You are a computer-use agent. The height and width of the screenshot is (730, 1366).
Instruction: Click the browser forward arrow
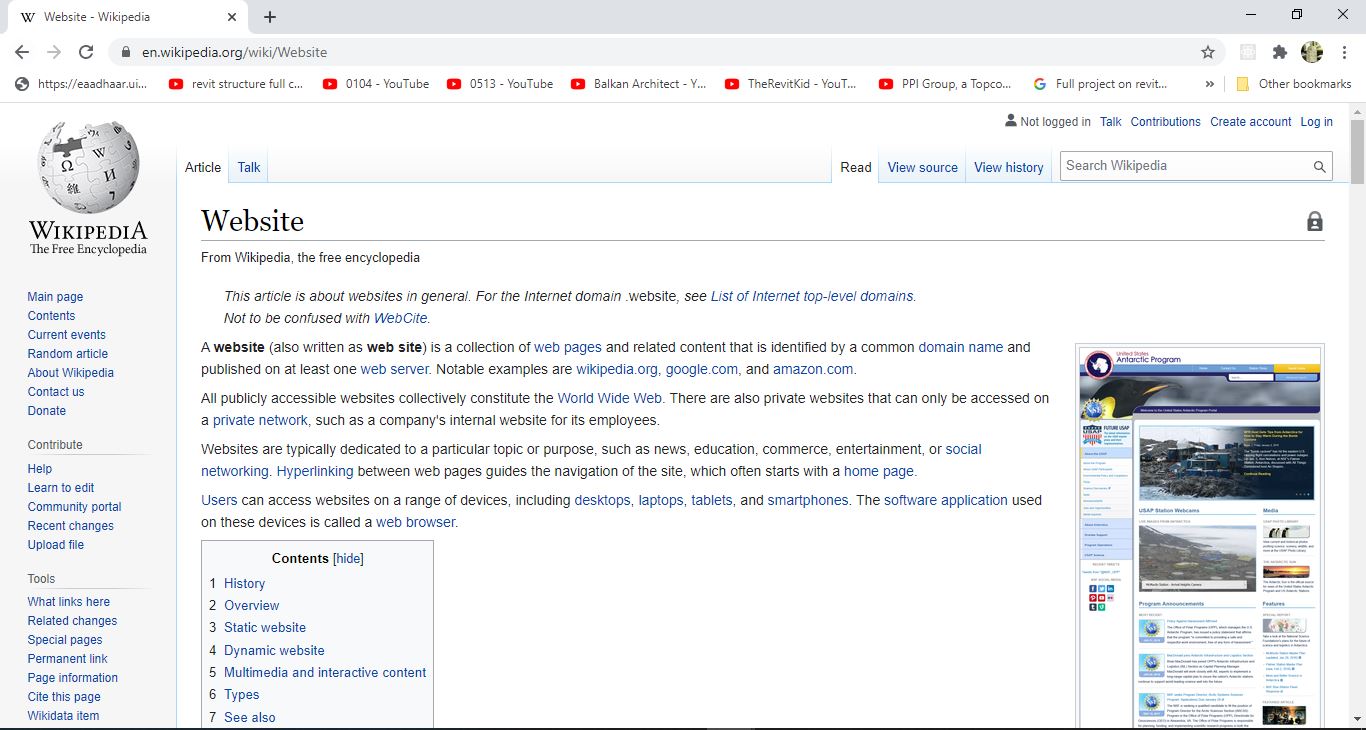pyautogui.click(x=54, y=52)
